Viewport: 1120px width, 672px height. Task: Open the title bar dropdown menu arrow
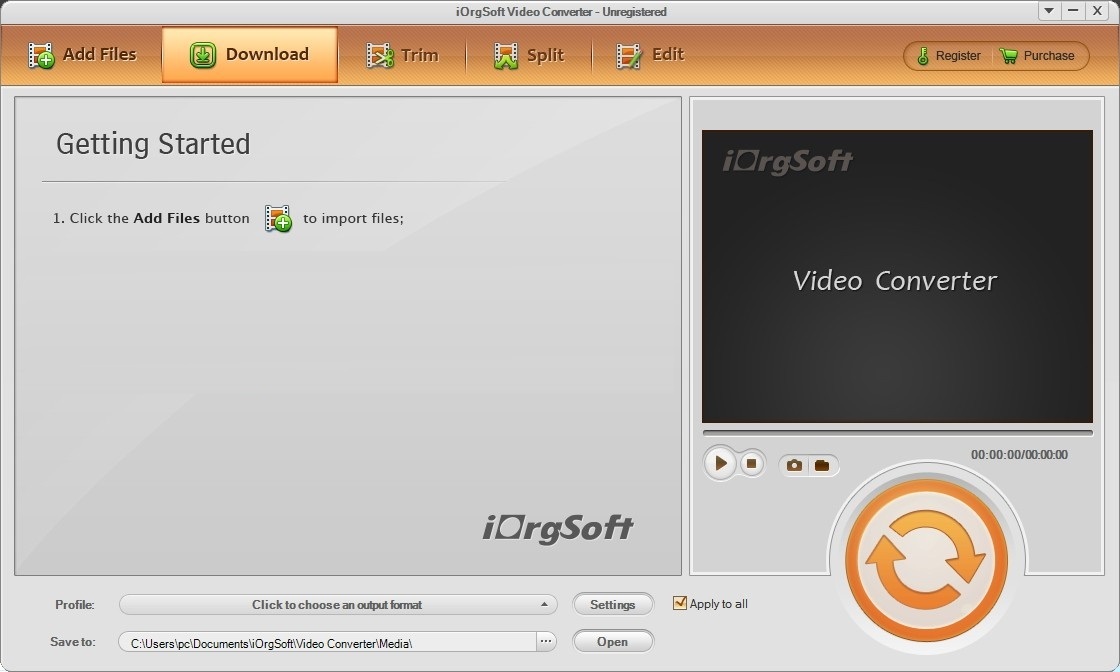coord(1049,11)
